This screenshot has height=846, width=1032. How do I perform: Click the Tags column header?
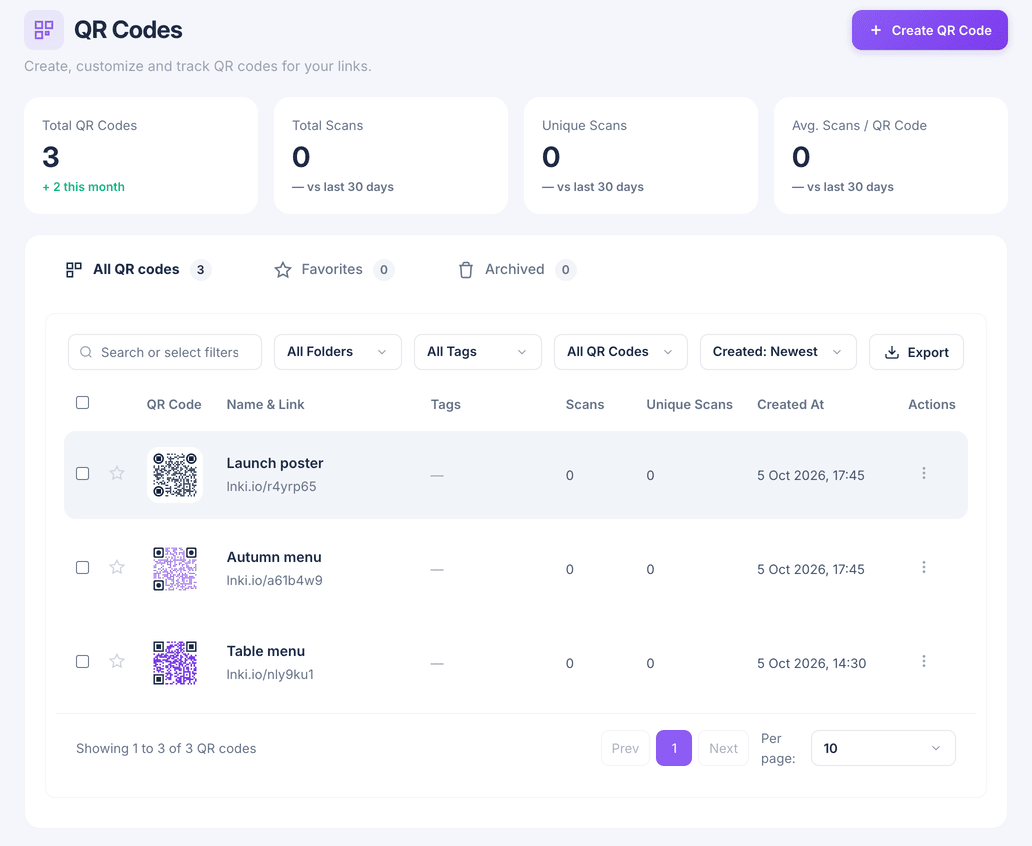tap(446, 405)
